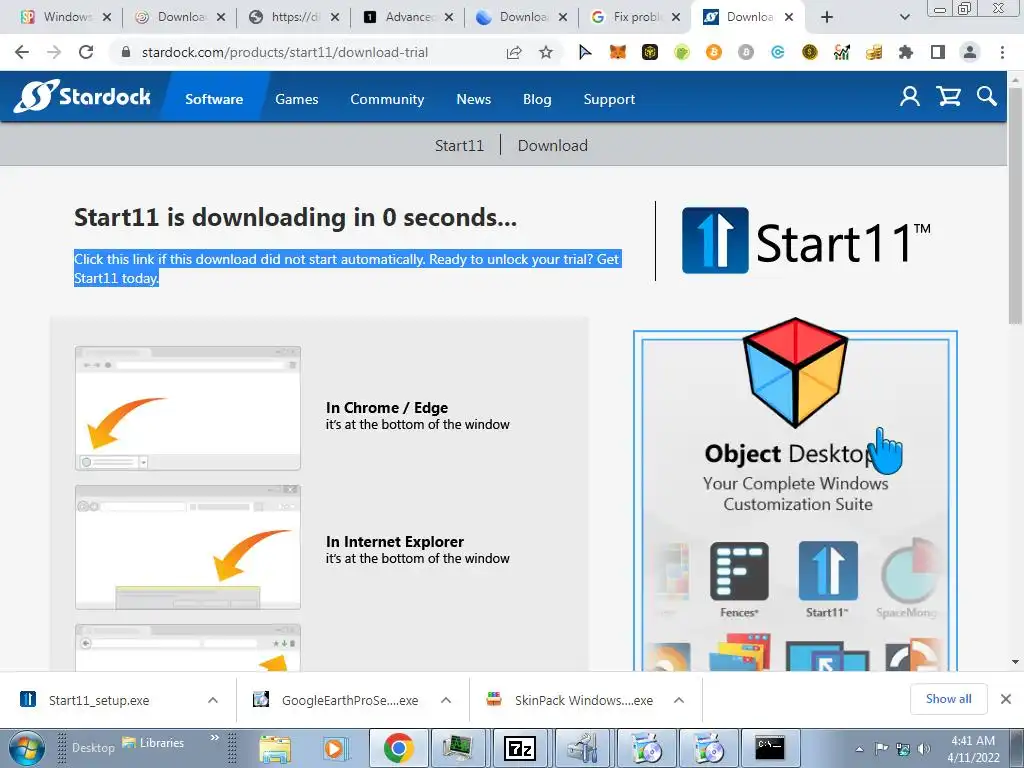Open the MetaMask fox extension
This screenshot has width=1024, height=768.
tap(617, 52)
